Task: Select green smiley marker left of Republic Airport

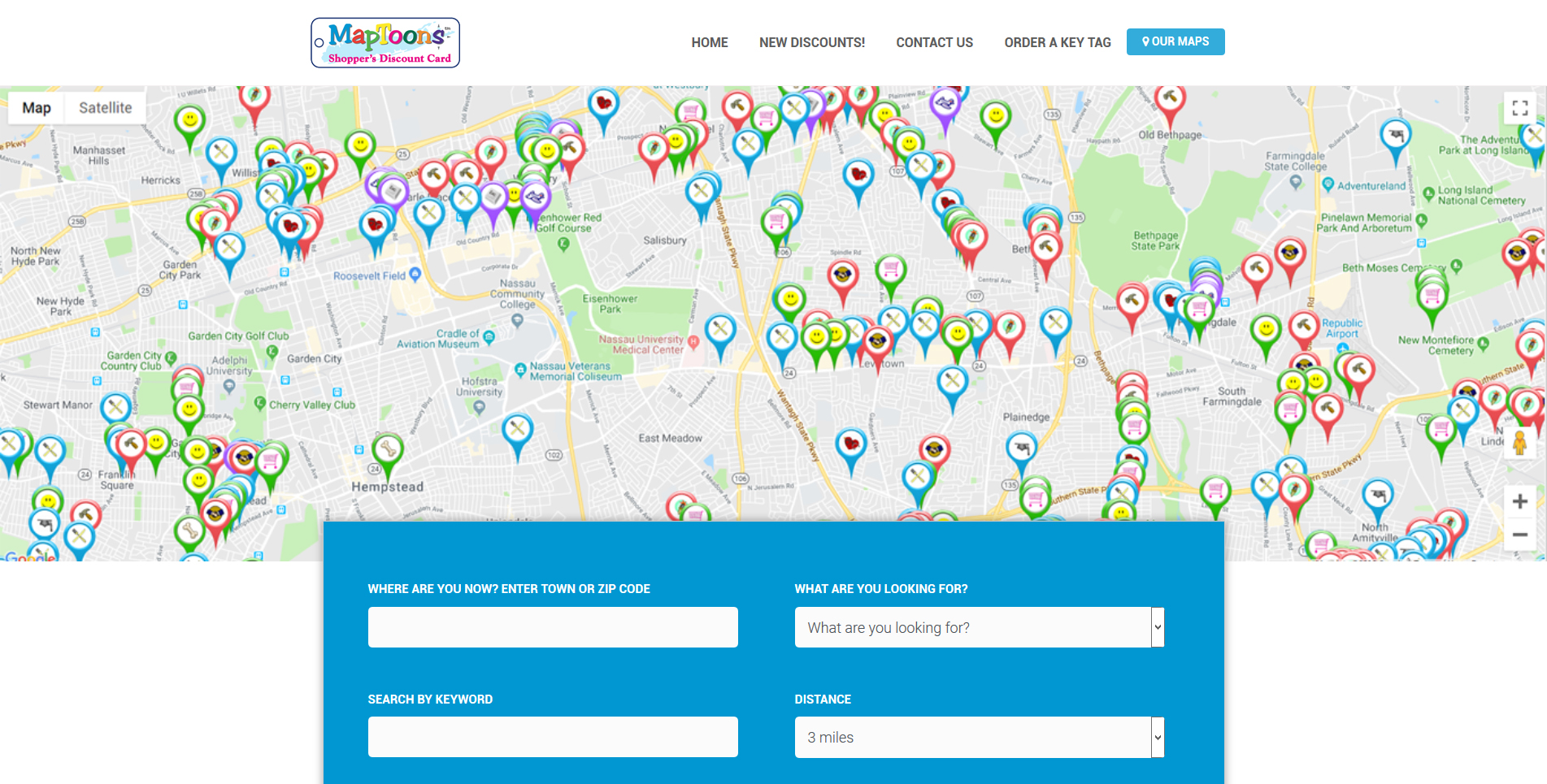Action: coord(1266,330)
